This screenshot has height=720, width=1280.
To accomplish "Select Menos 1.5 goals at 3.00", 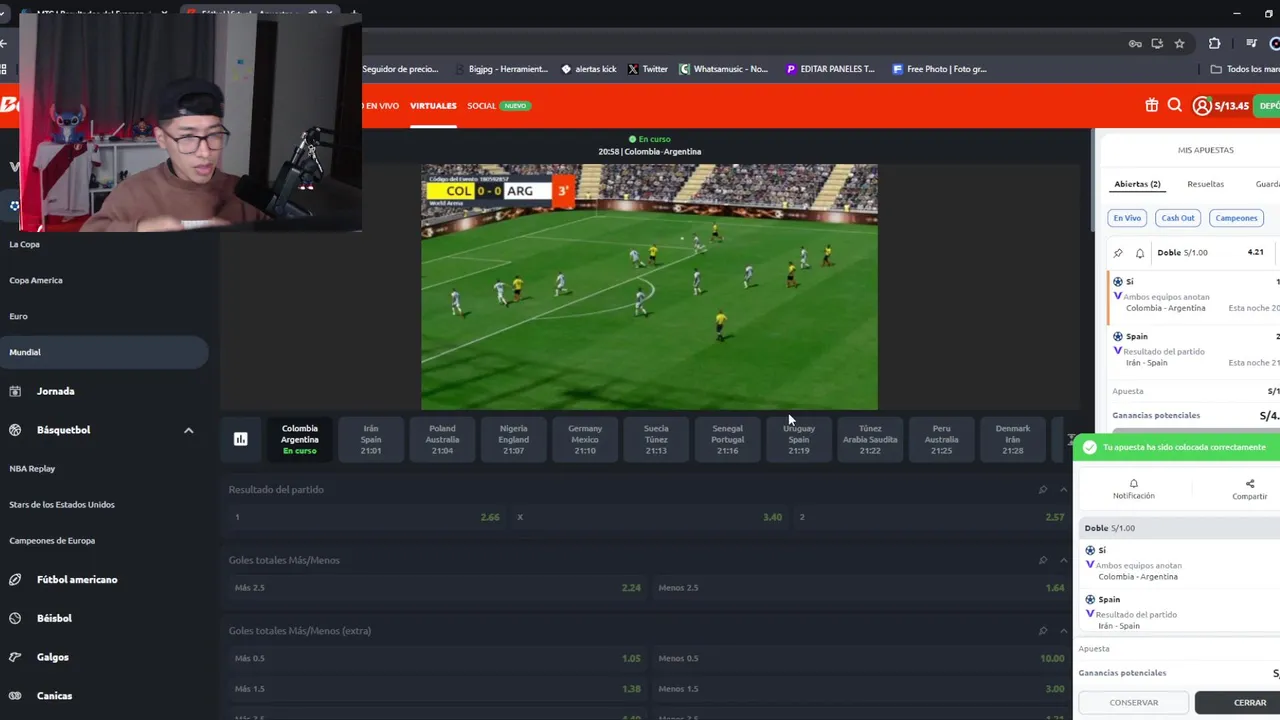I will (861, 689).
